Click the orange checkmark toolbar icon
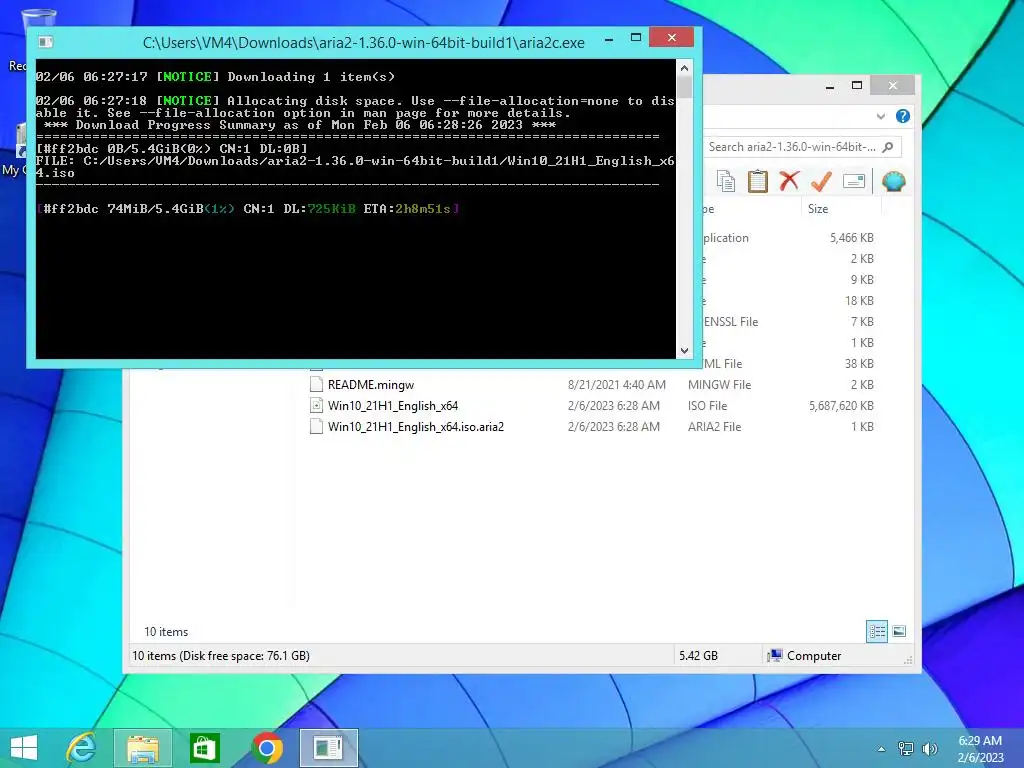This screenshot has height=768, width=1024. point(821,181)
